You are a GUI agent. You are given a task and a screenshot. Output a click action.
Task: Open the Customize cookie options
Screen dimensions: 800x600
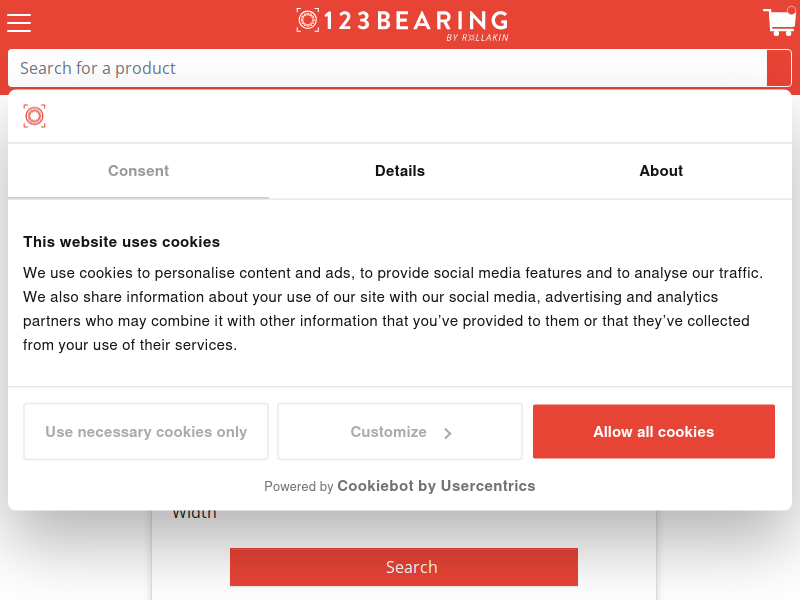pyautogui.click(x=400, y=432)
